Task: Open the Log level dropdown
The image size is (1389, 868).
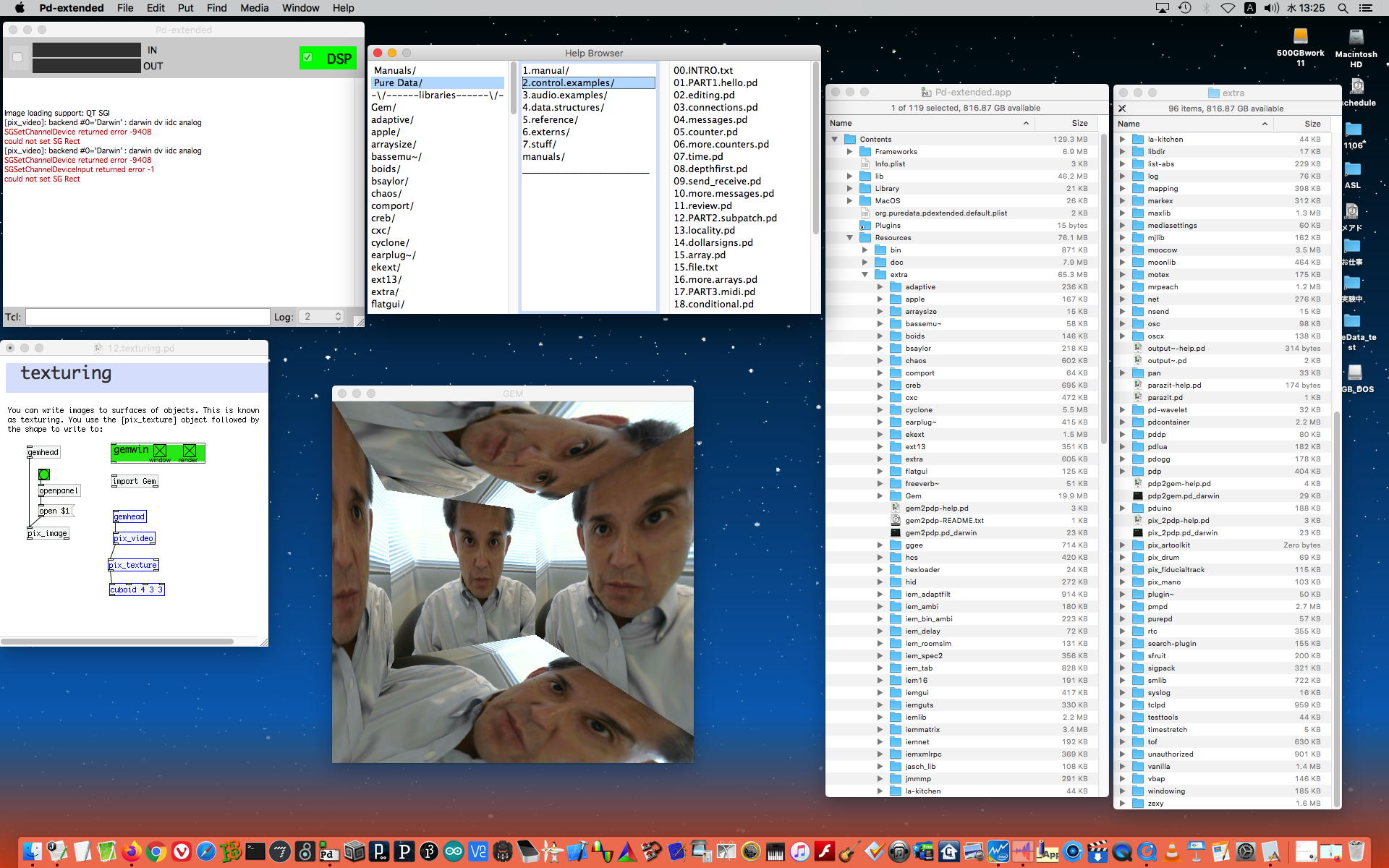Action: pos(323,317)
